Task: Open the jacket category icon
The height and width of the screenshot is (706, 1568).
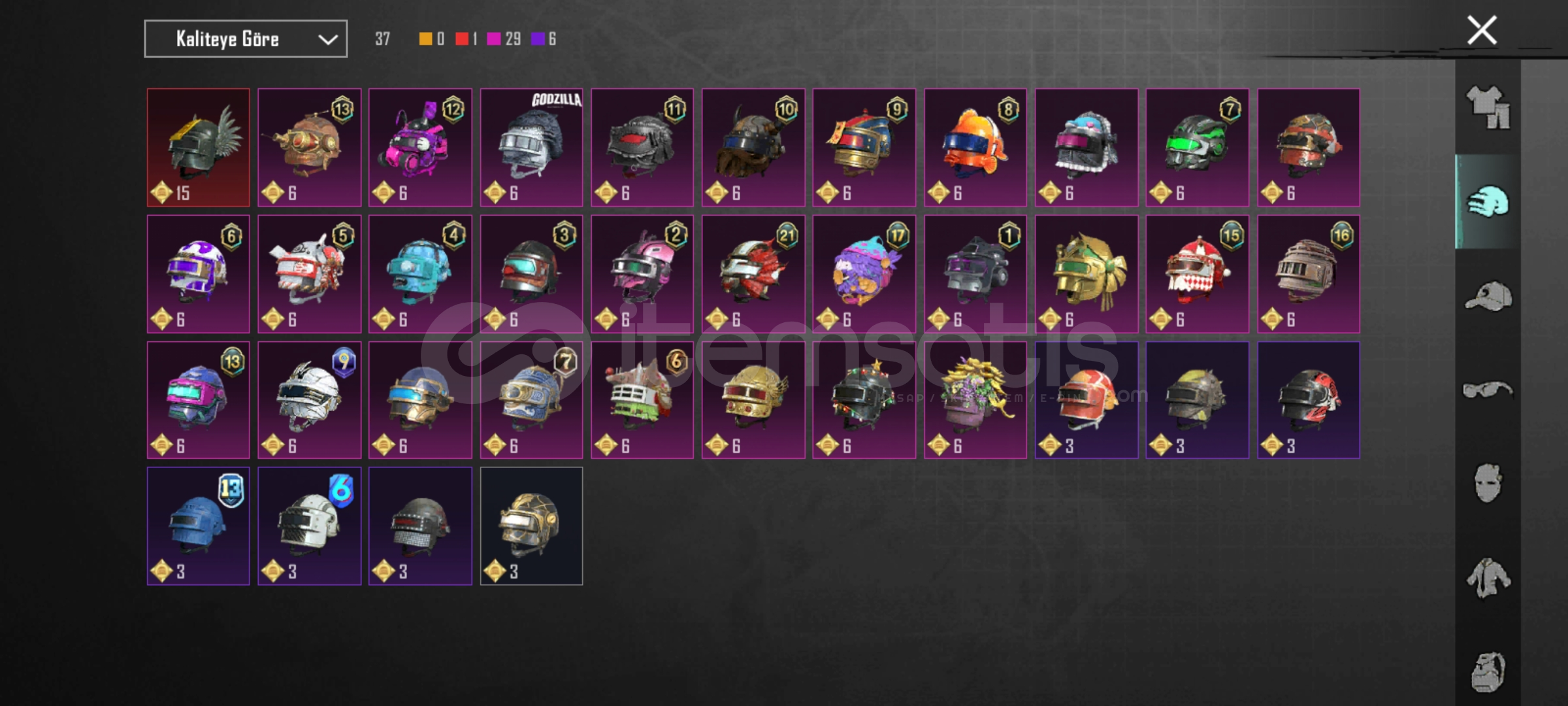Action: [x=1488, y=578]
